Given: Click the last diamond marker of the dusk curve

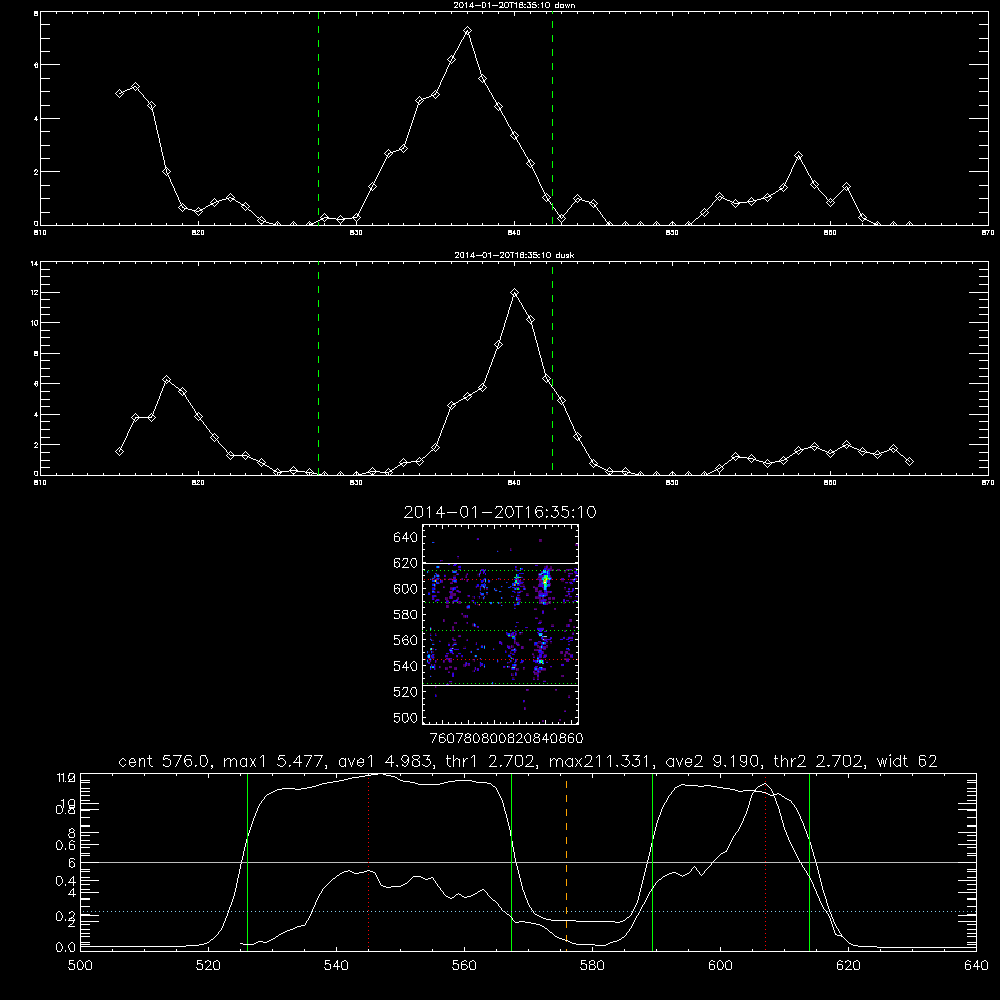Looking at the screenshot, I should [909, 461].
